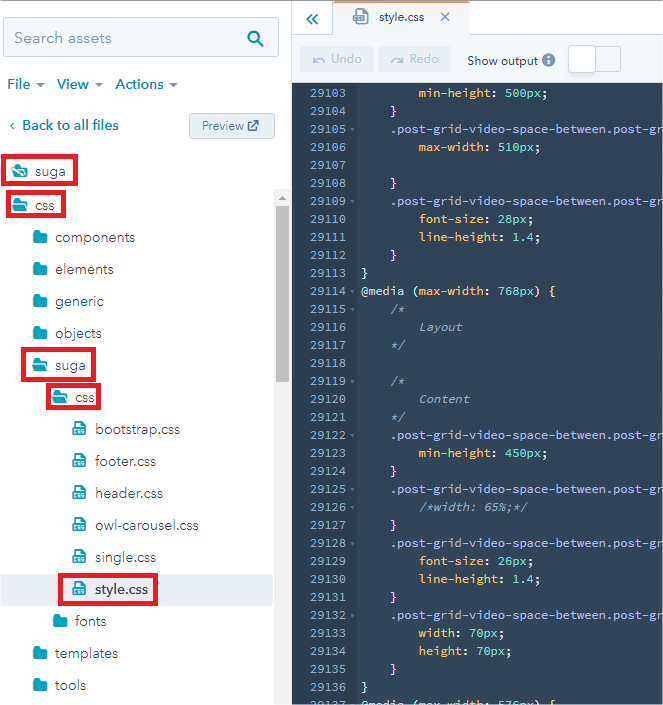
Task: Click the Preview button
Action: coord(231,126)
